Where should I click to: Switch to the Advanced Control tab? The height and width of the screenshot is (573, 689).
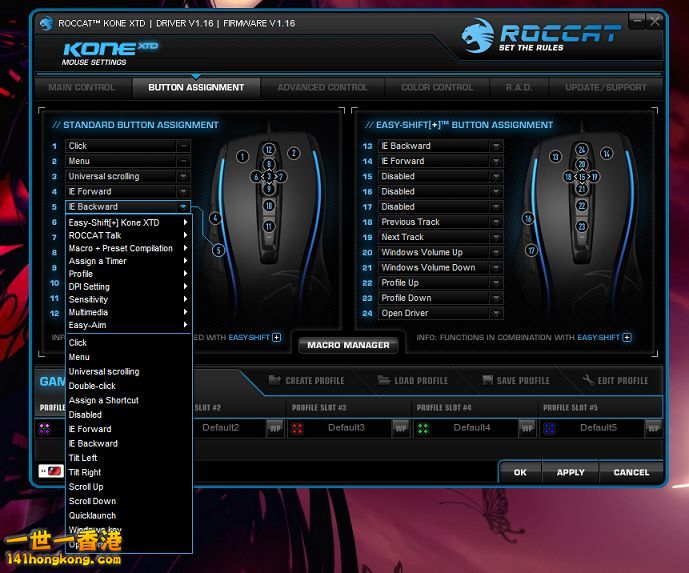pos(323,87)
